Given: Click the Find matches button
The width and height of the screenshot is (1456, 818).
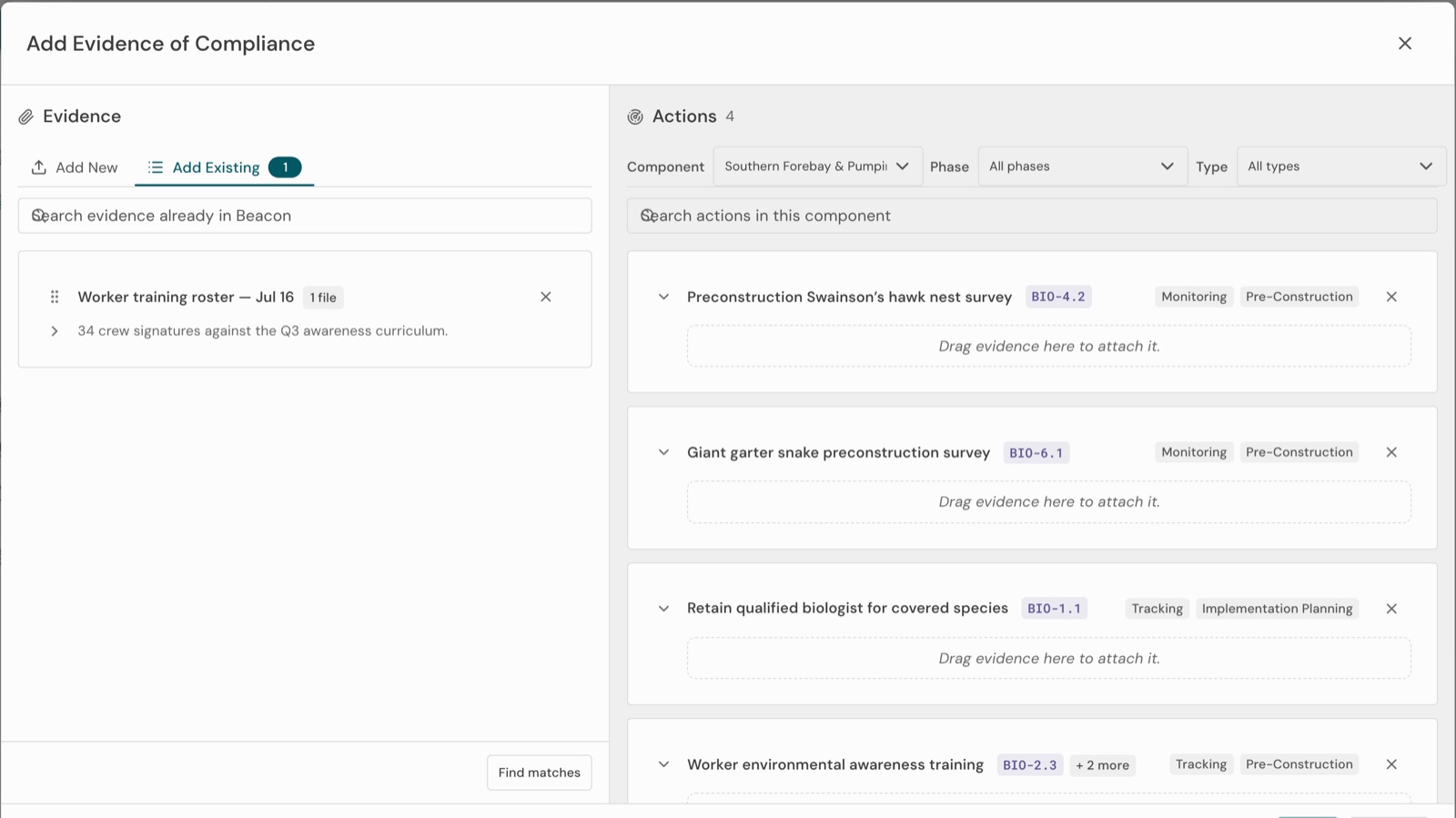Looking at the screenshot, I should coord(539,773).
